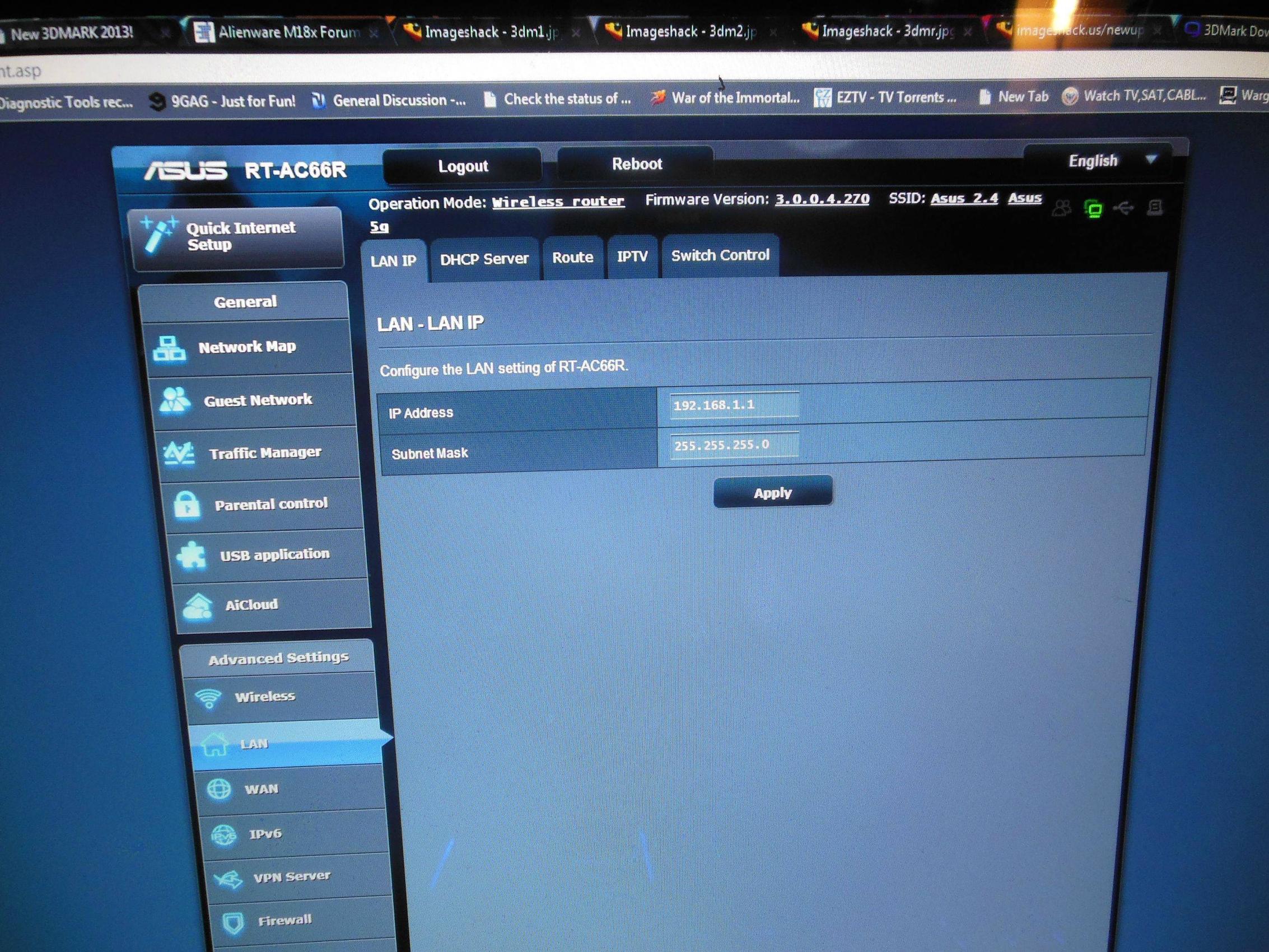Viewport: 1269px width, 952px height.
Task: Open VPN Server settings
Action: [x=301, y=876]
